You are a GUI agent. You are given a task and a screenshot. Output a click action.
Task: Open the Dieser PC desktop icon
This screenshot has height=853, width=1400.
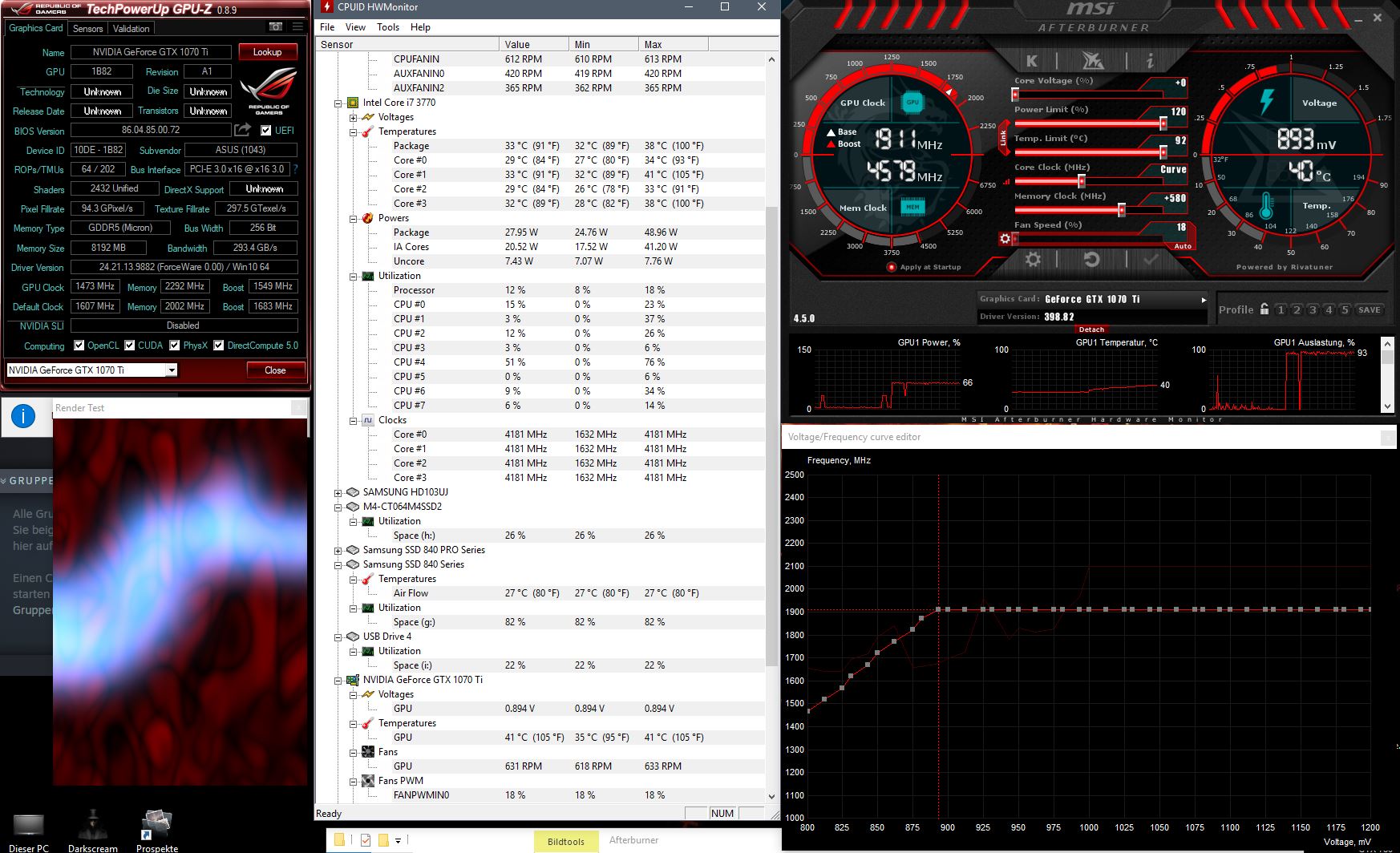pyautogui.click(x=28, y=832)
